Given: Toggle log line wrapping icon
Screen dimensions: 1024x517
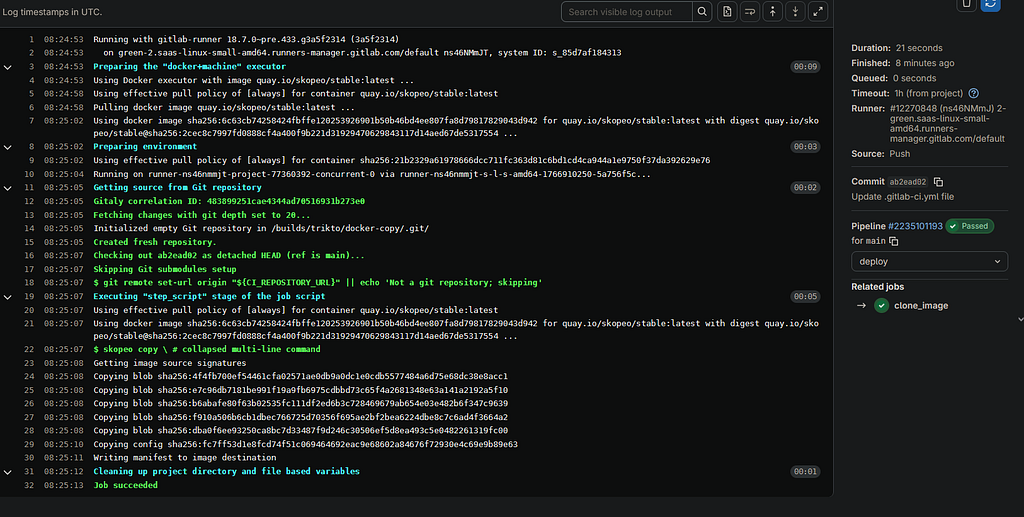Looking at the screenshot, I should 750,12.
